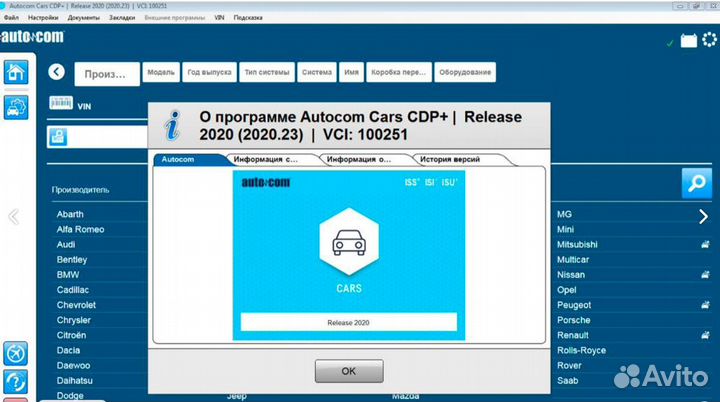Select Mitsubishi manufacturer
This screenshot has width=720, height=402.
pos(577,244)
